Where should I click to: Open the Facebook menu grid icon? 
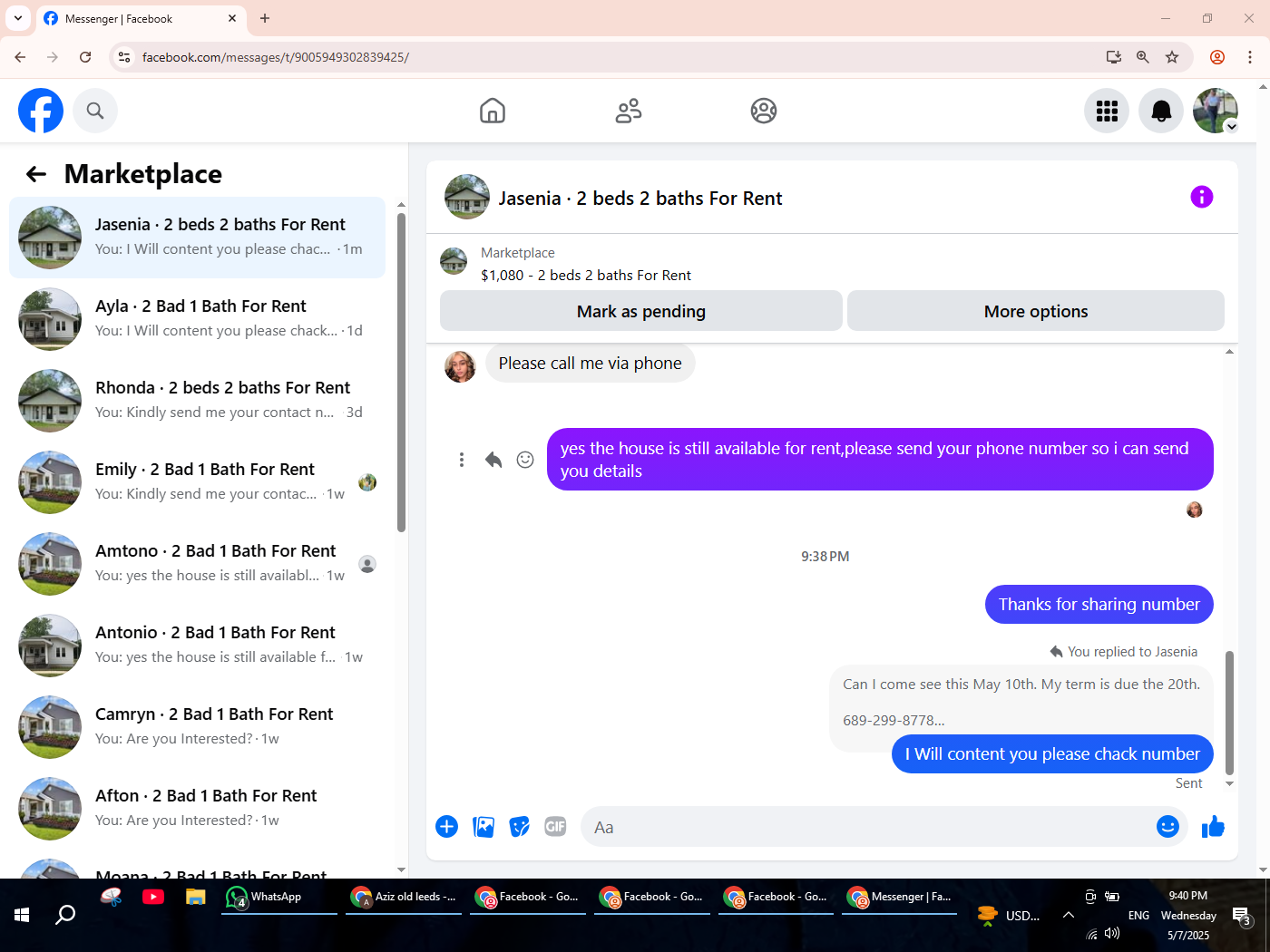click(x=1107, y=111)
